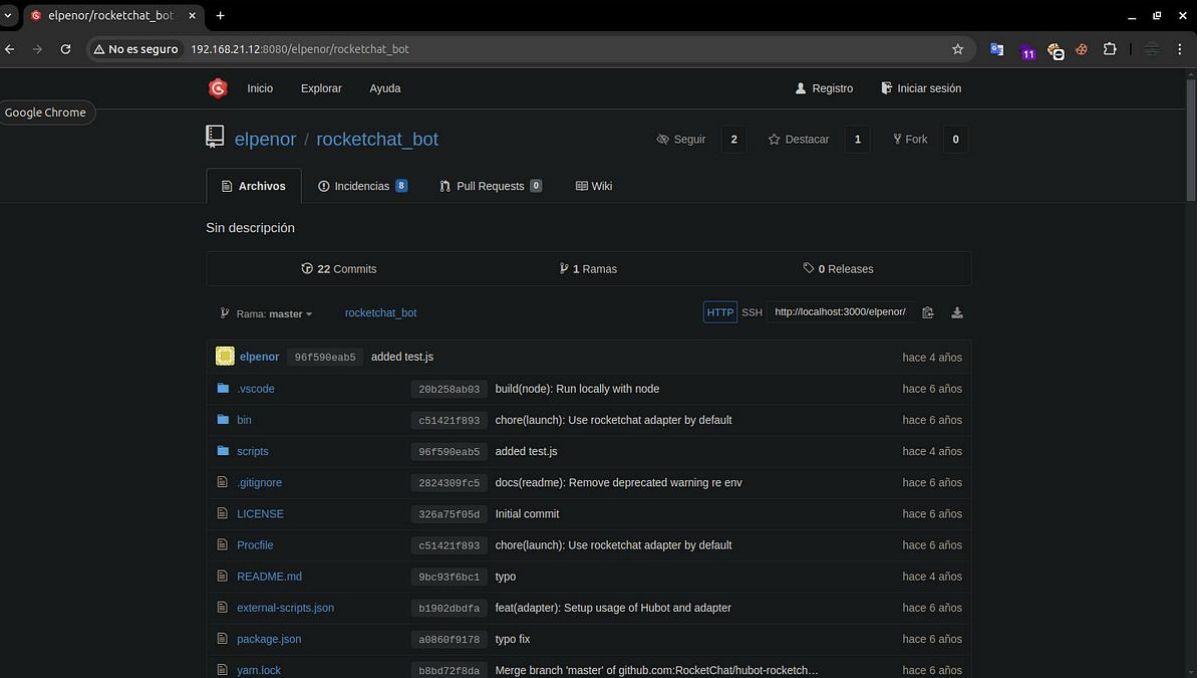Bookmark this page with the star icon

coord(957,49)
